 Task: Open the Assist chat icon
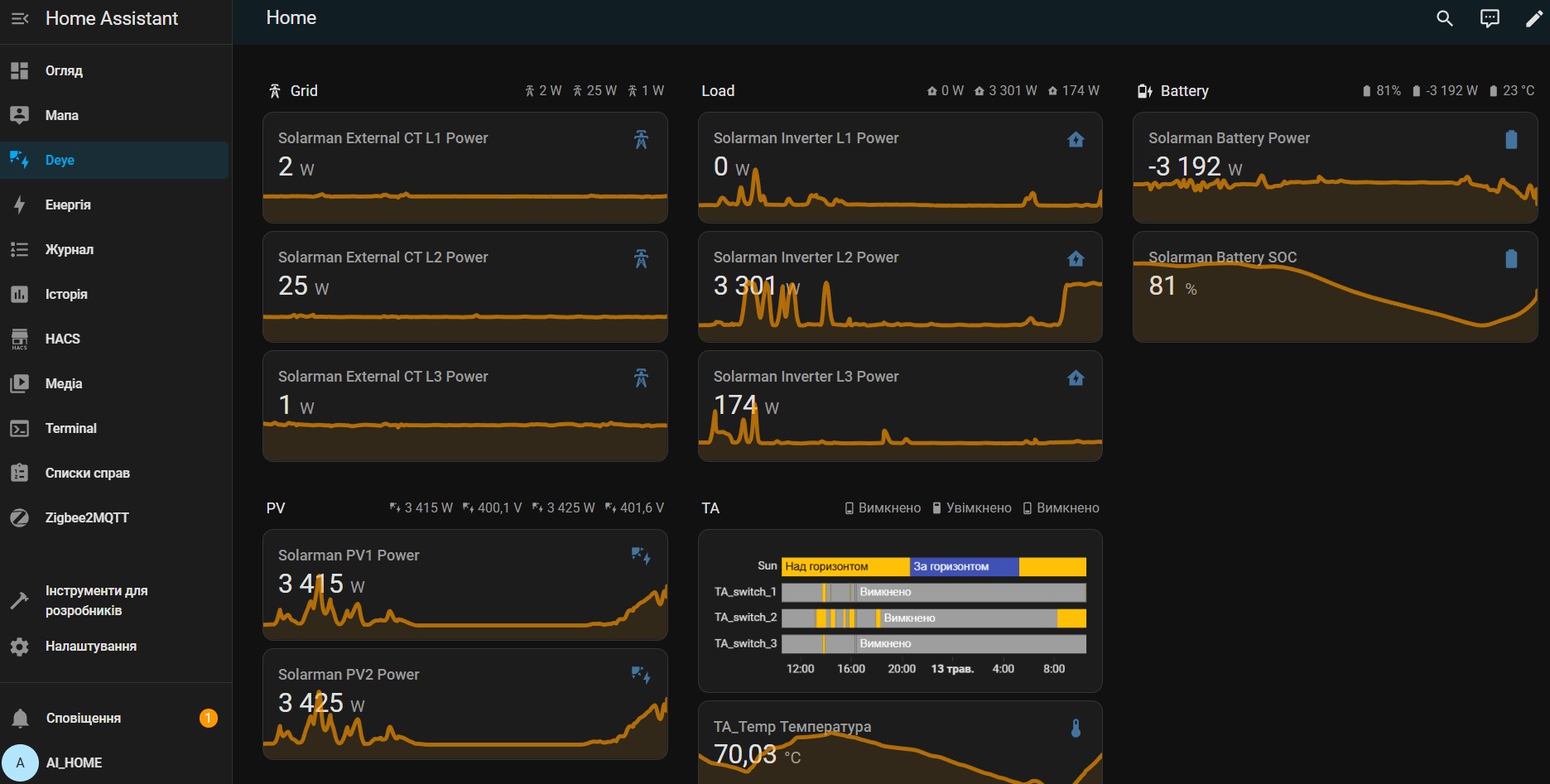1489,18
